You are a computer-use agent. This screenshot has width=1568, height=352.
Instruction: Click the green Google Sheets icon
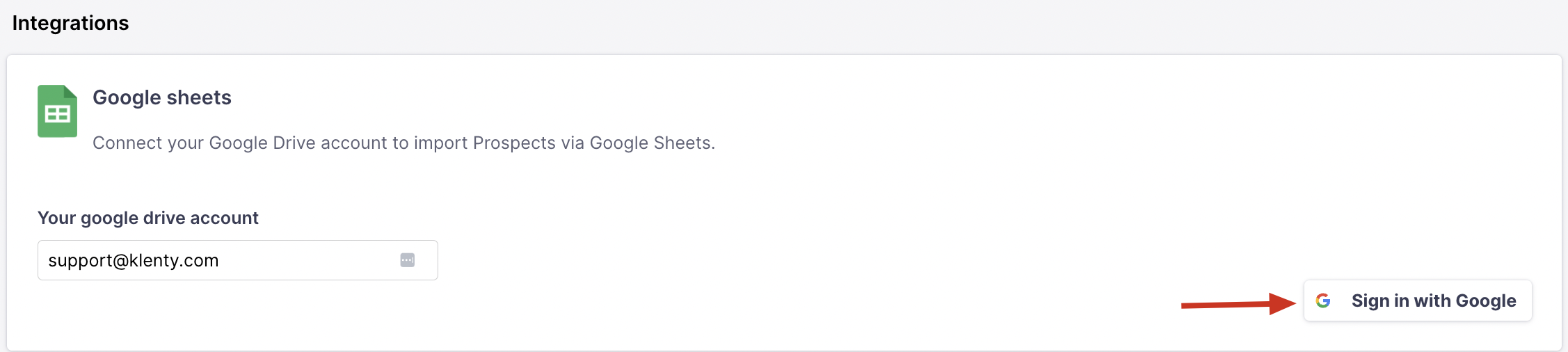click(x=57, y=111)
